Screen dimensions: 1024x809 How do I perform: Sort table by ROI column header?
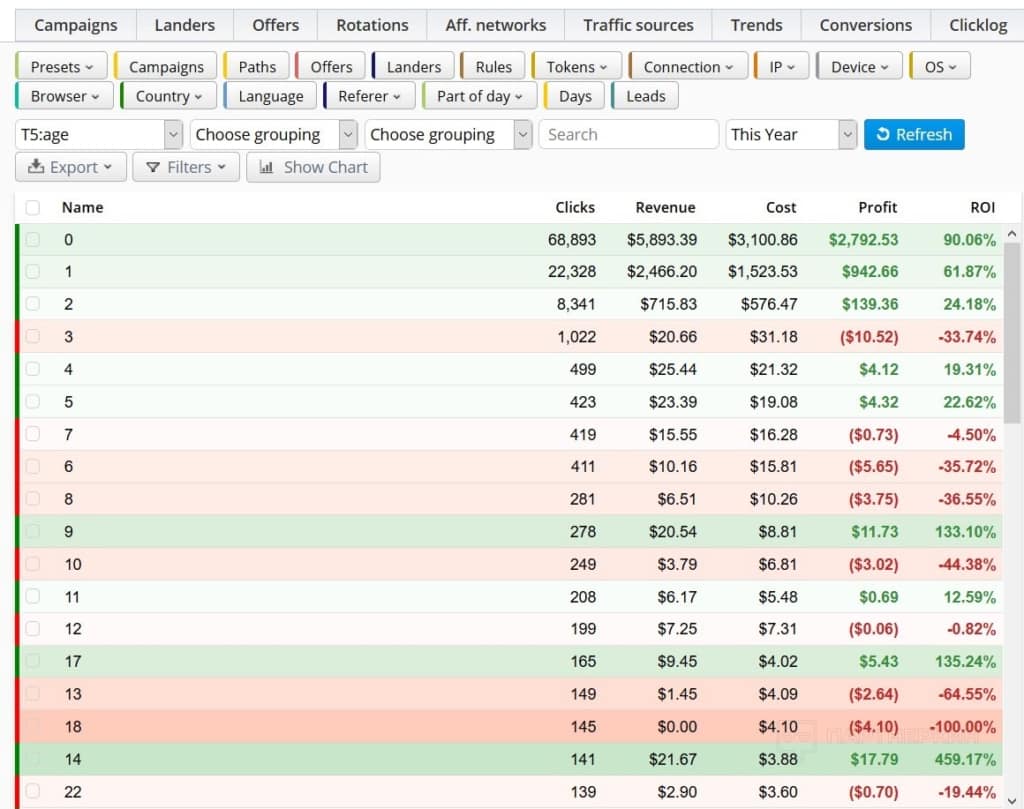[982, 207]
